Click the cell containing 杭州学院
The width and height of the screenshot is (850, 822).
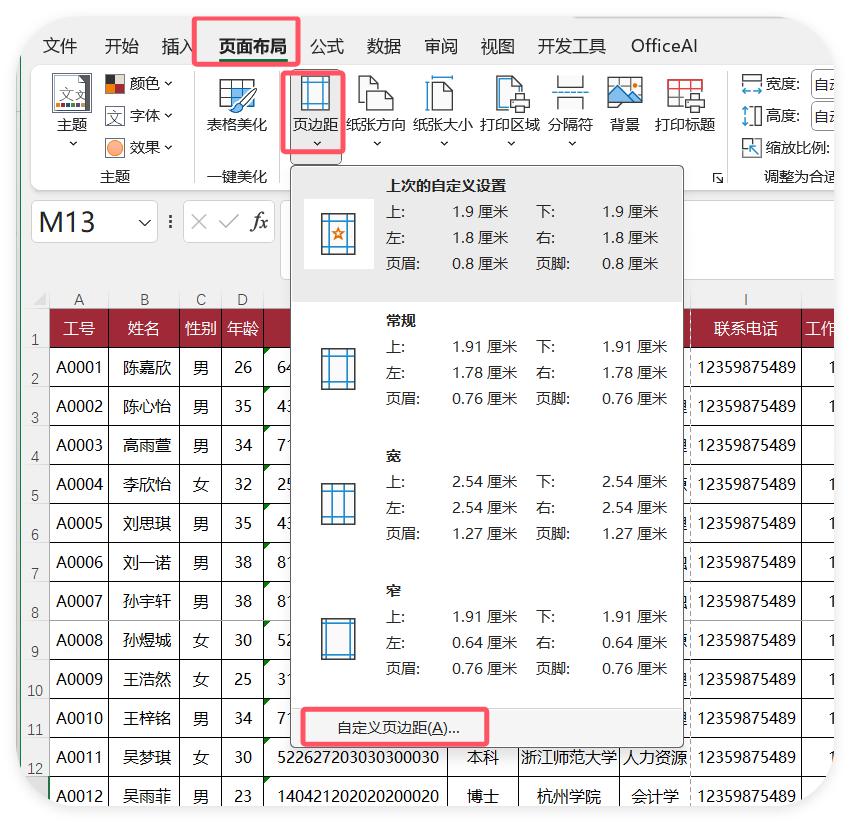coord(569,796)
